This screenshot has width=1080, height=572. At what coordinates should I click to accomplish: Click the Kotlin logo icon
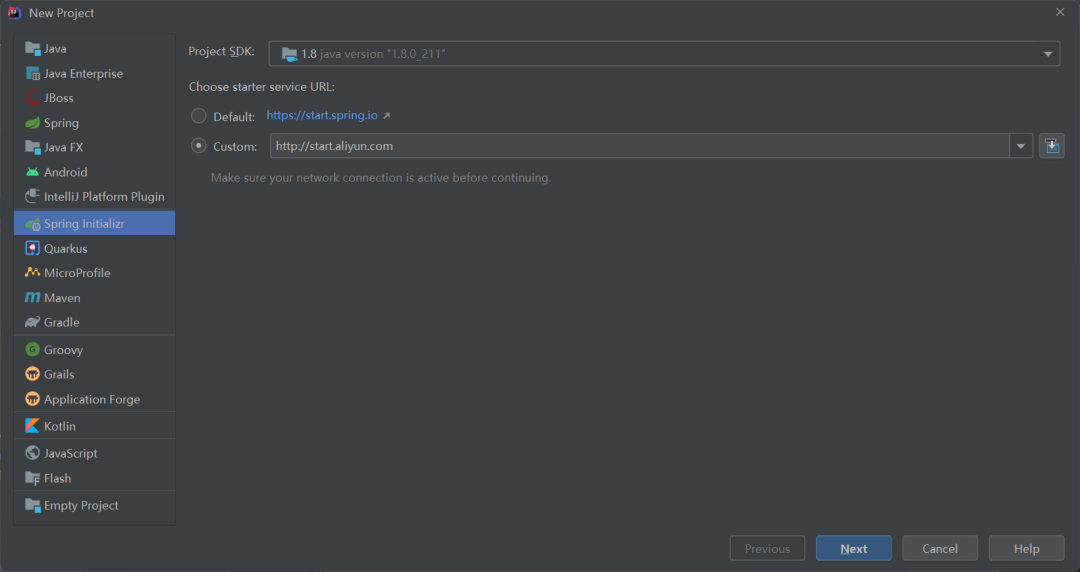33,426
